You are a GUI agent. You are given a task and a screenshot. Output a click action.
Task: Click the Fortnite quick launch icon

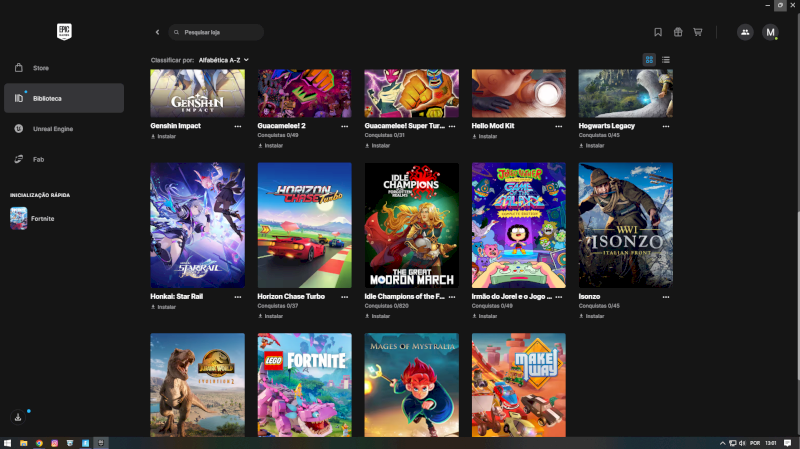tap(19, 218)
